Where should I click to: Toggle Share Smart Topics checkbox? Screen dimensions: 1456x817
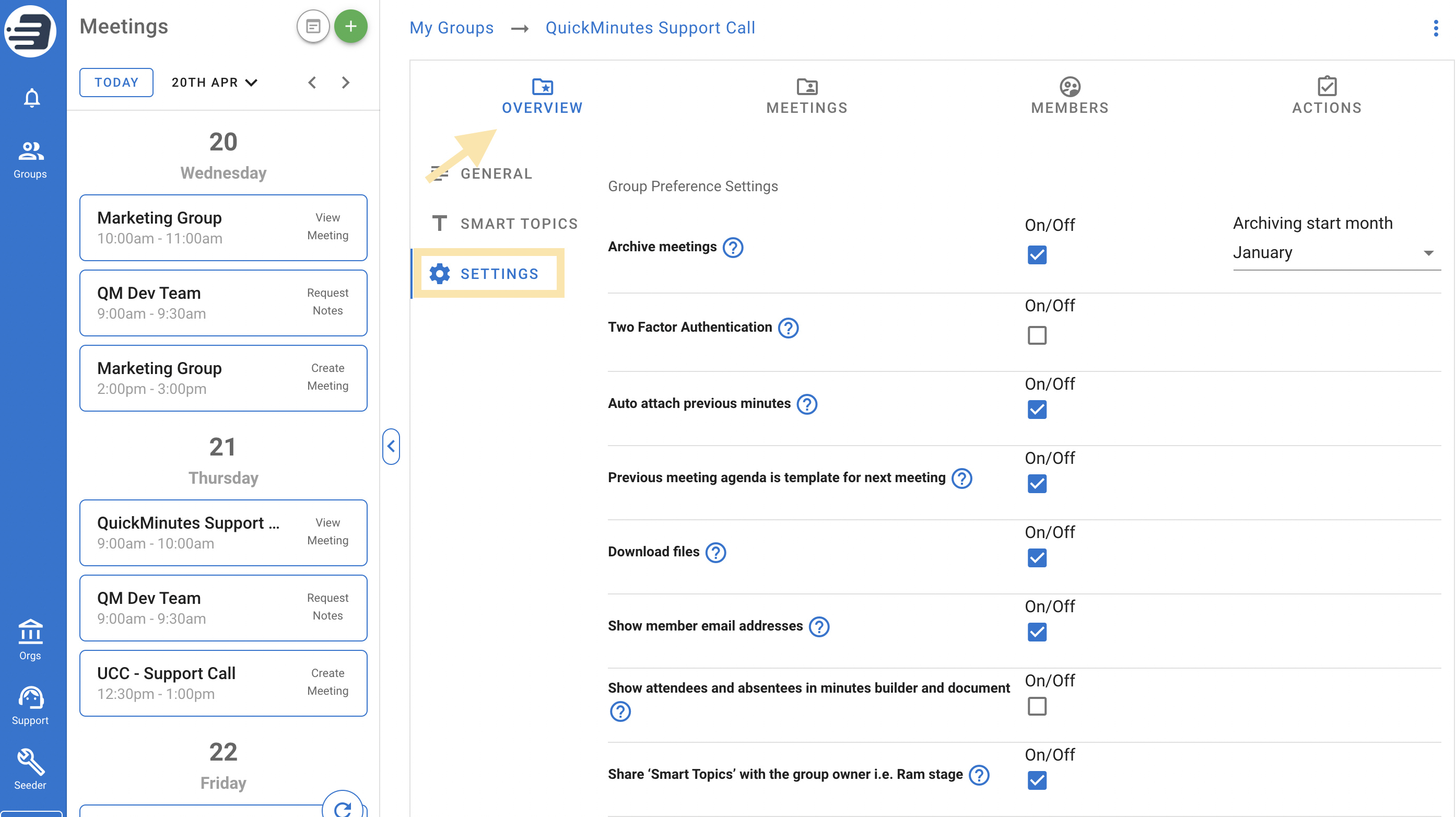point(1037,780)
